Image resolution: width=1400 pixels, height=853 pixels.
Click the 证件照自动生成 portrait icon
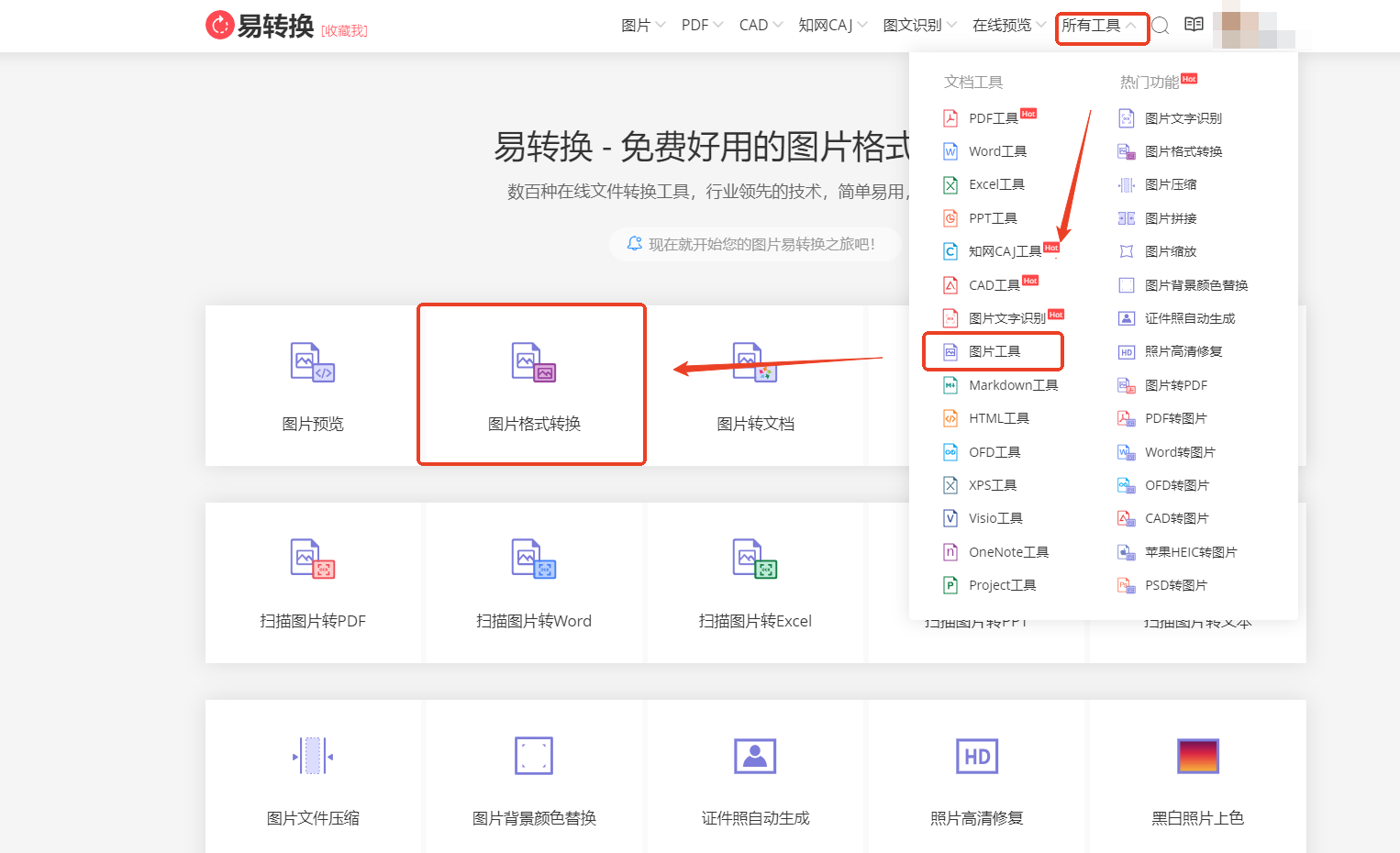tap(754, 756)
